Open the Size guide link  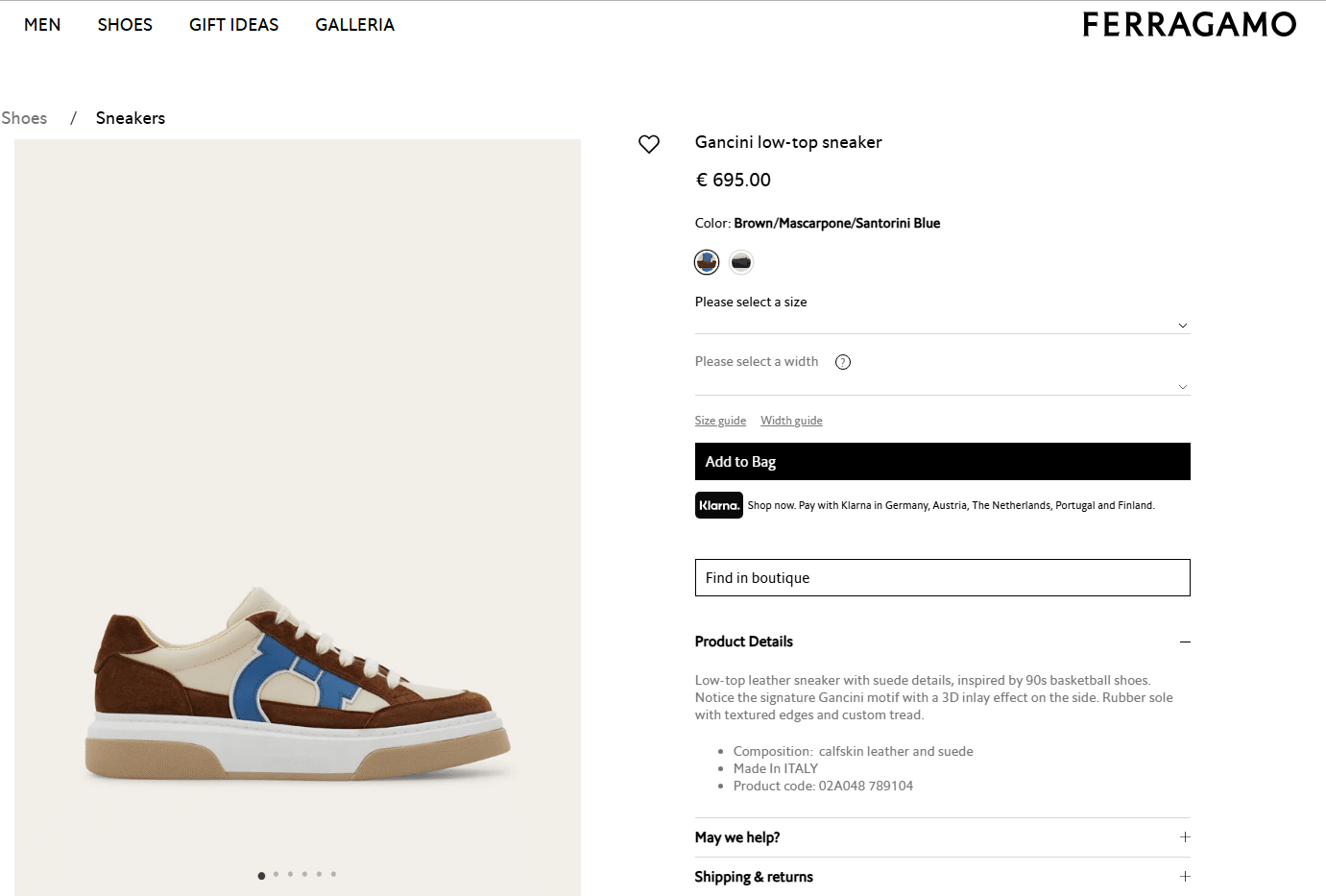[x=720, y=421]
